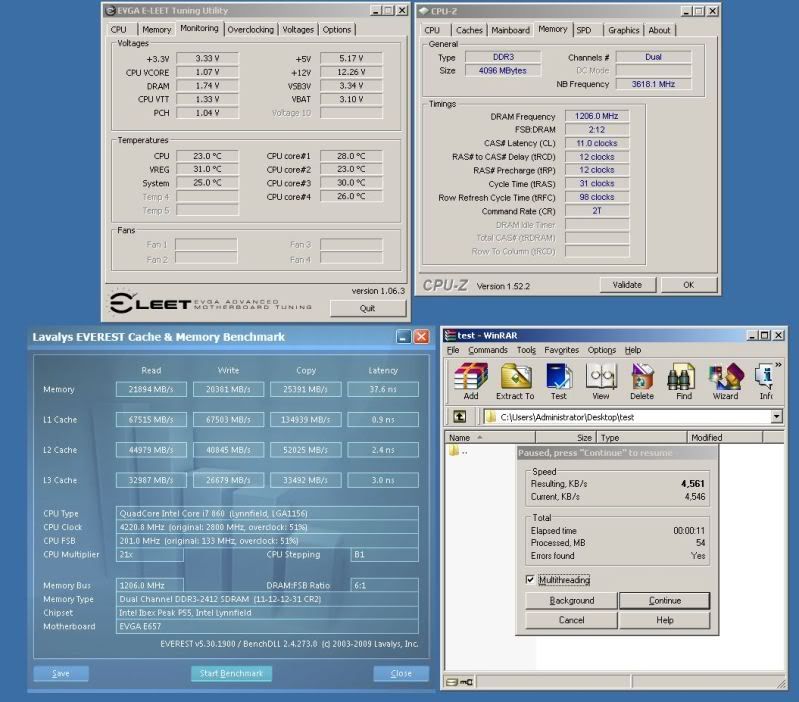Sort WinRAR file list by Name column
This screenshot has width=799, height=702.
point(490,438)
